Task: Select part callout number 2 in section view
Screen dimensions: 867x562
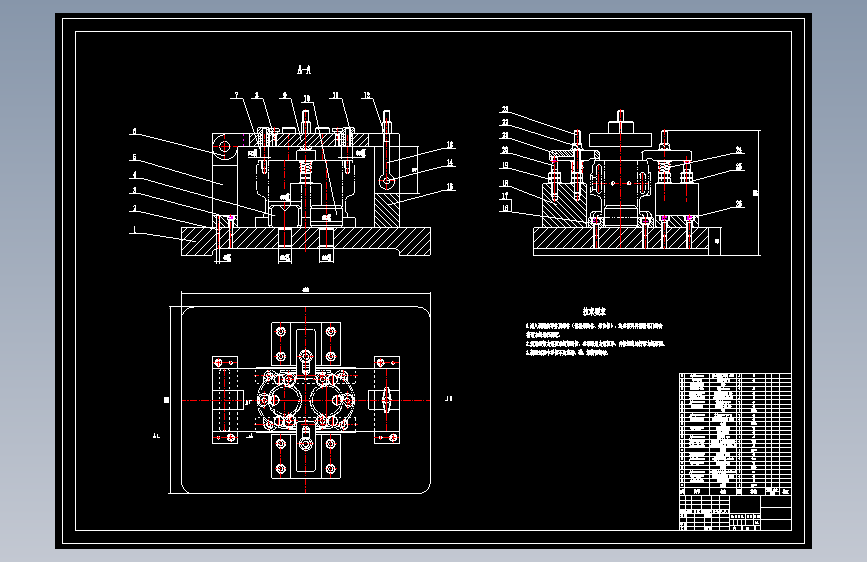Action: tap(134, 209)
